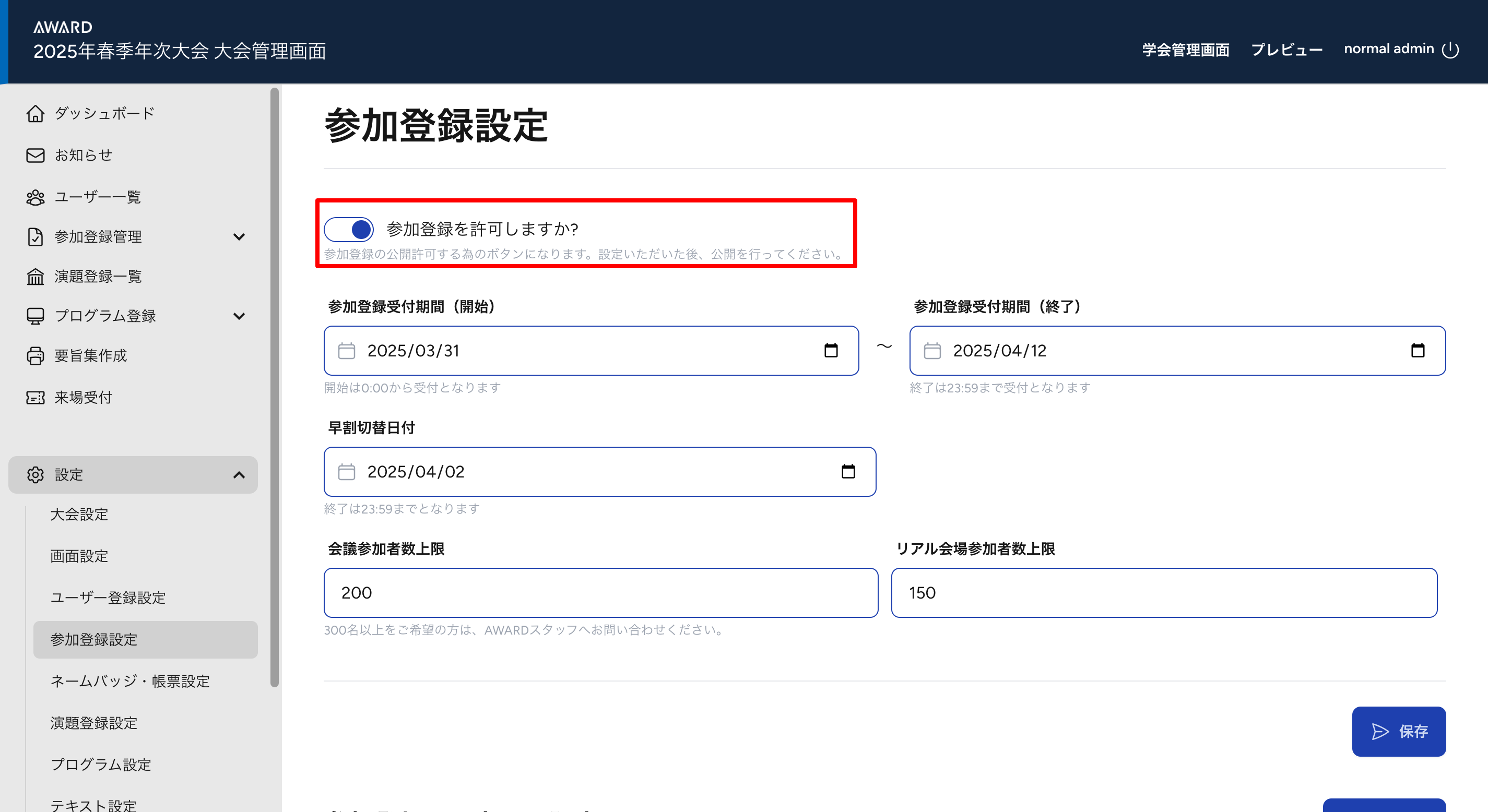Click the ダッシュボード home icon

(x=35, y=113)
